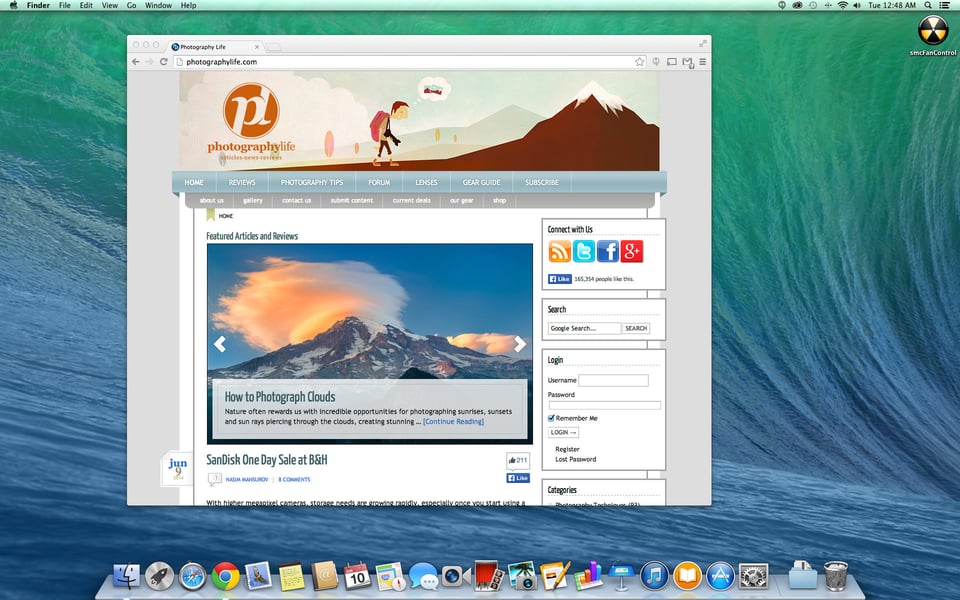Go to REVIEWS in the site navigation
This screenshot has width=960, height=600.
(x=242, y=182)
